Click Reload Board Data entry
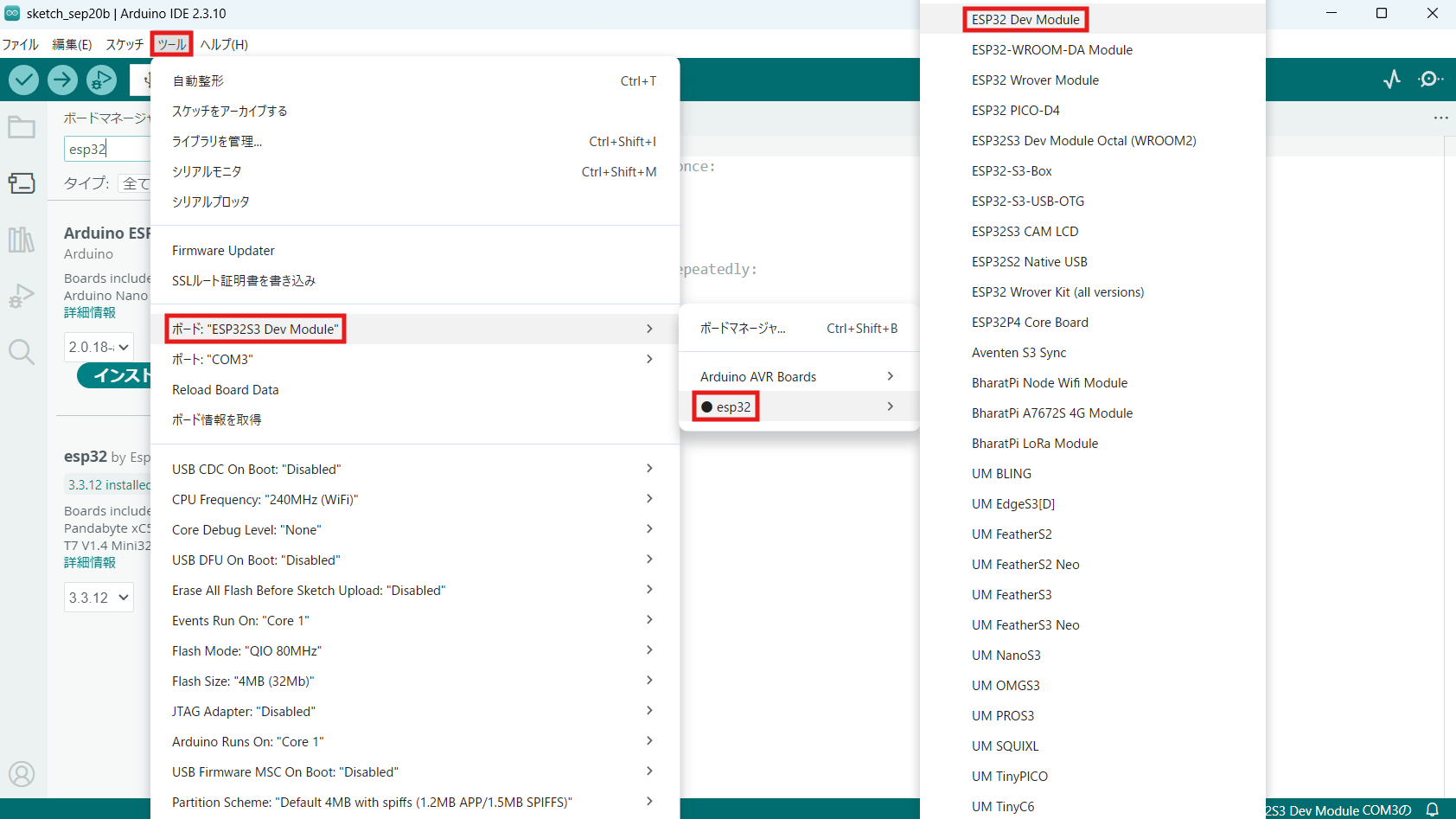The image size is (1456, 819). click(x=415, y=389)
